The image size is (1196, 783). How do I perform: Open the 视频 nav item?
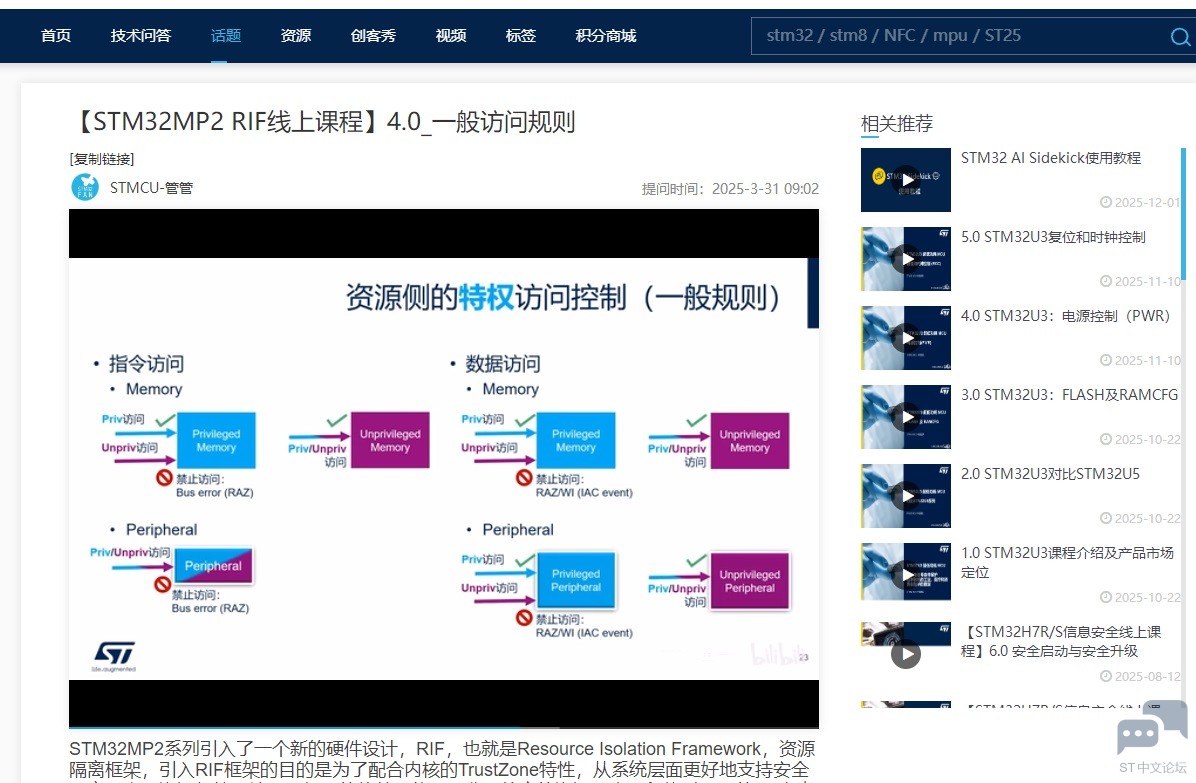tap(451, 36)
